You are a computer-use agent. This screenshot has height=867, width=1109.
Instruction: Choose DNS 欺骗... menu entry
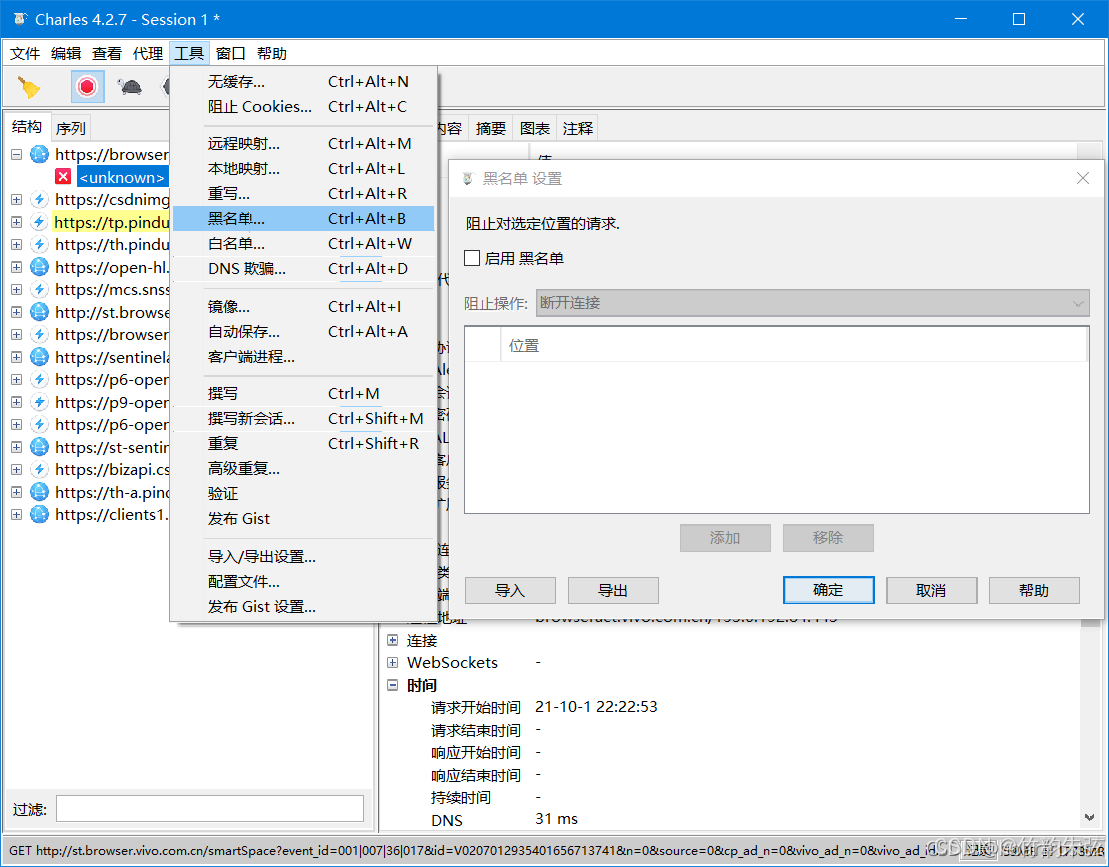(x=303, y=269)
